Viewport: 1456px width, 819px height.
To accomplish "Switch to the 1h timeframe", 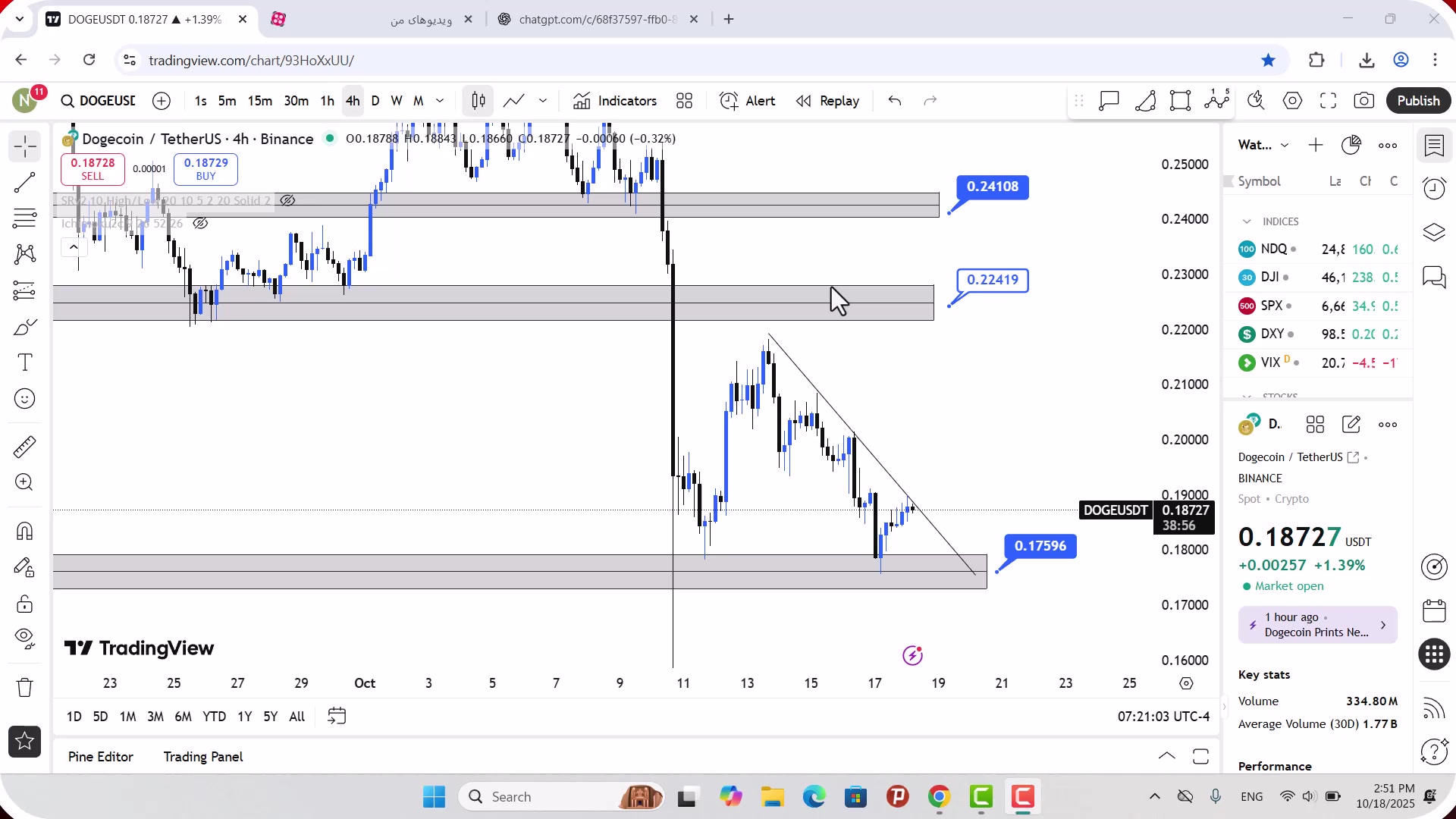I will point(327,101).
